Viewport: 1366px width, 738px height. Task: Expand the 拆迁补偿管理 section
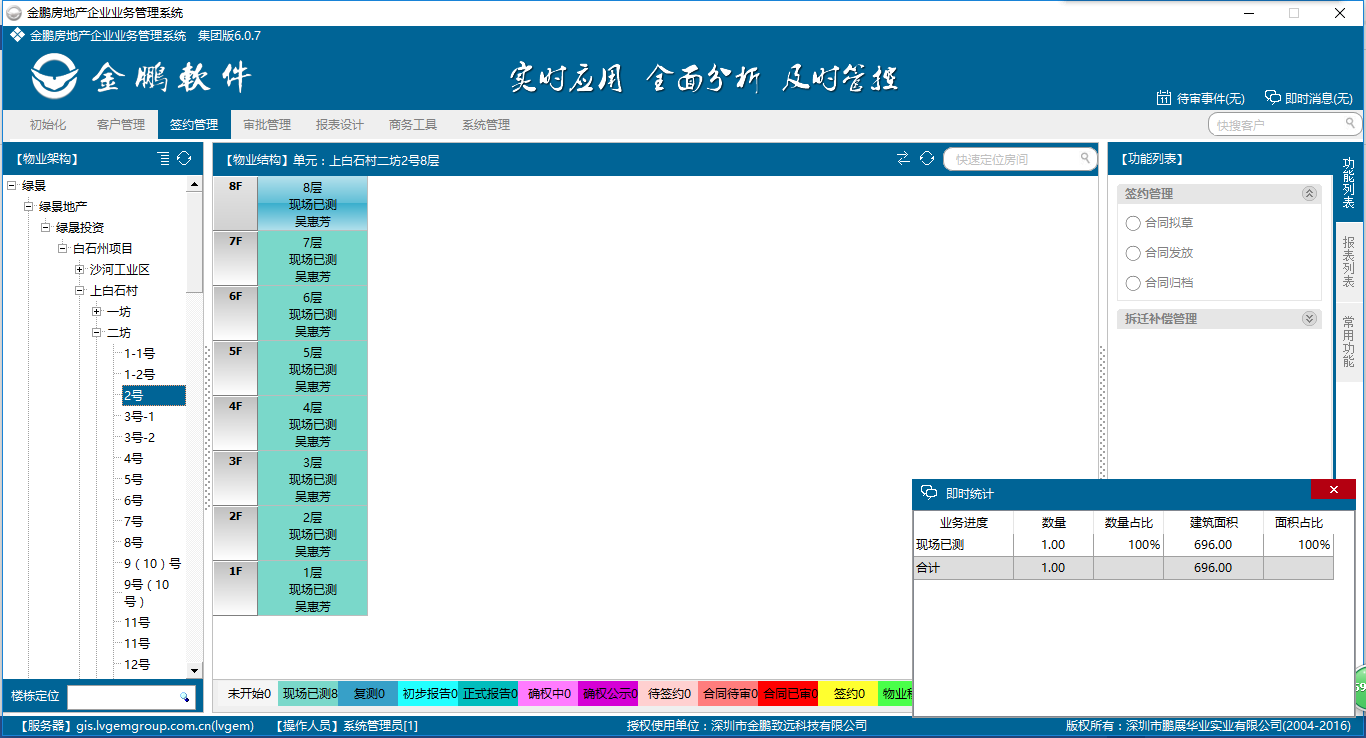[1309, 319]
